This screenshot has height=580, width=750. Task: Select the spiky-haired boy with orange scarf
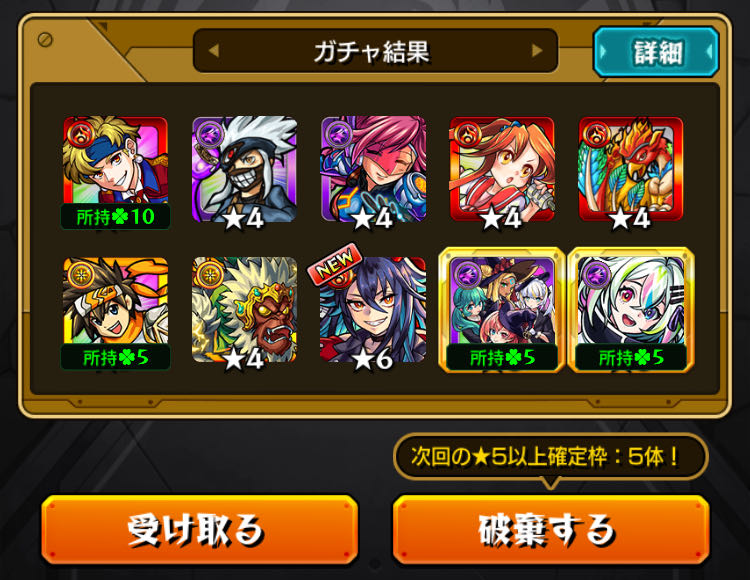[116, 313]
